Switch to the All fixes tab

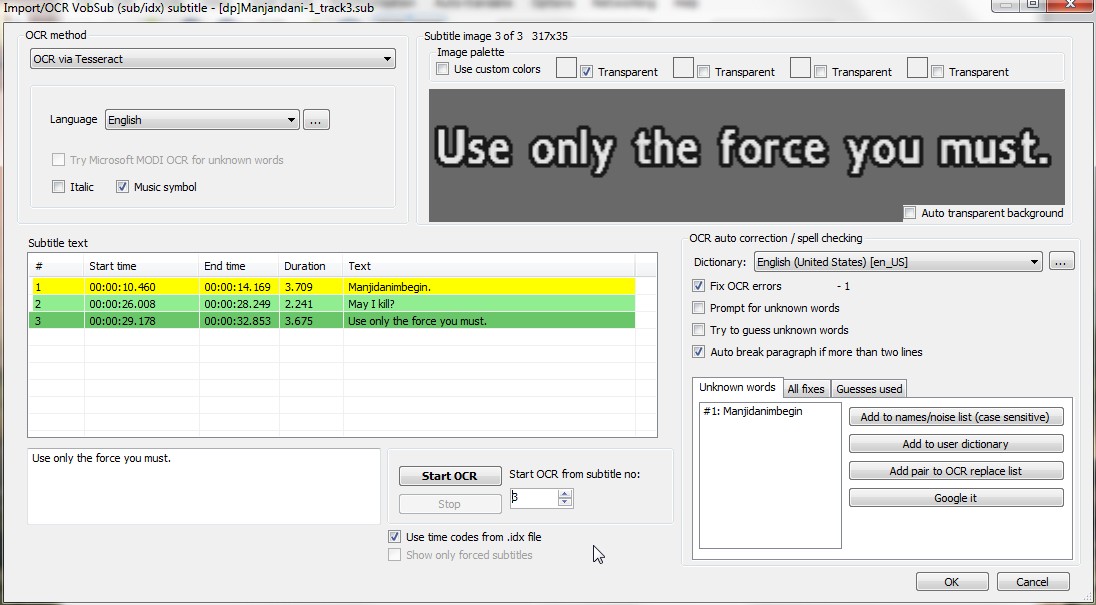click(806, 389)
